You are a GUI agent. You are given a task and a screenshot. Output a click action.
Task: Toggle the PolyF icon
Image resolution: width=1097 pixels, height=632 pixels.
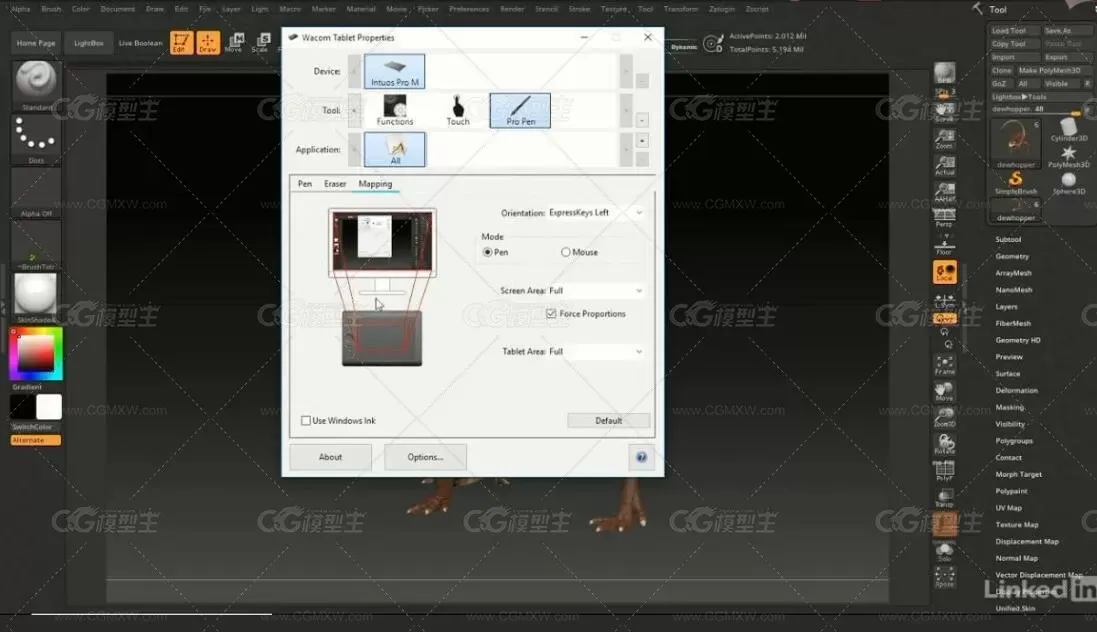944,471
